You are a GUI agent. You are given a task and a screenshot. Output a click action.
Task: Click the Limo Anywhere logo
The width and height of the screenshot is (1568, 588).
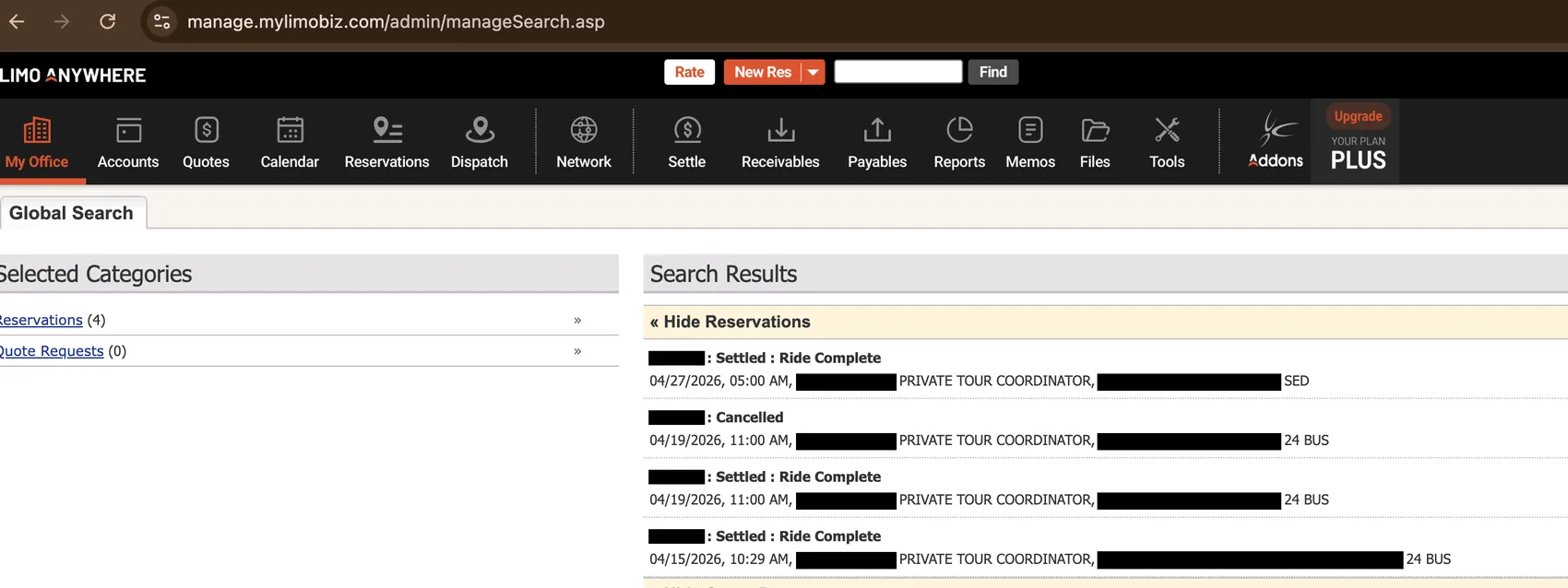(x=73, y=75)
